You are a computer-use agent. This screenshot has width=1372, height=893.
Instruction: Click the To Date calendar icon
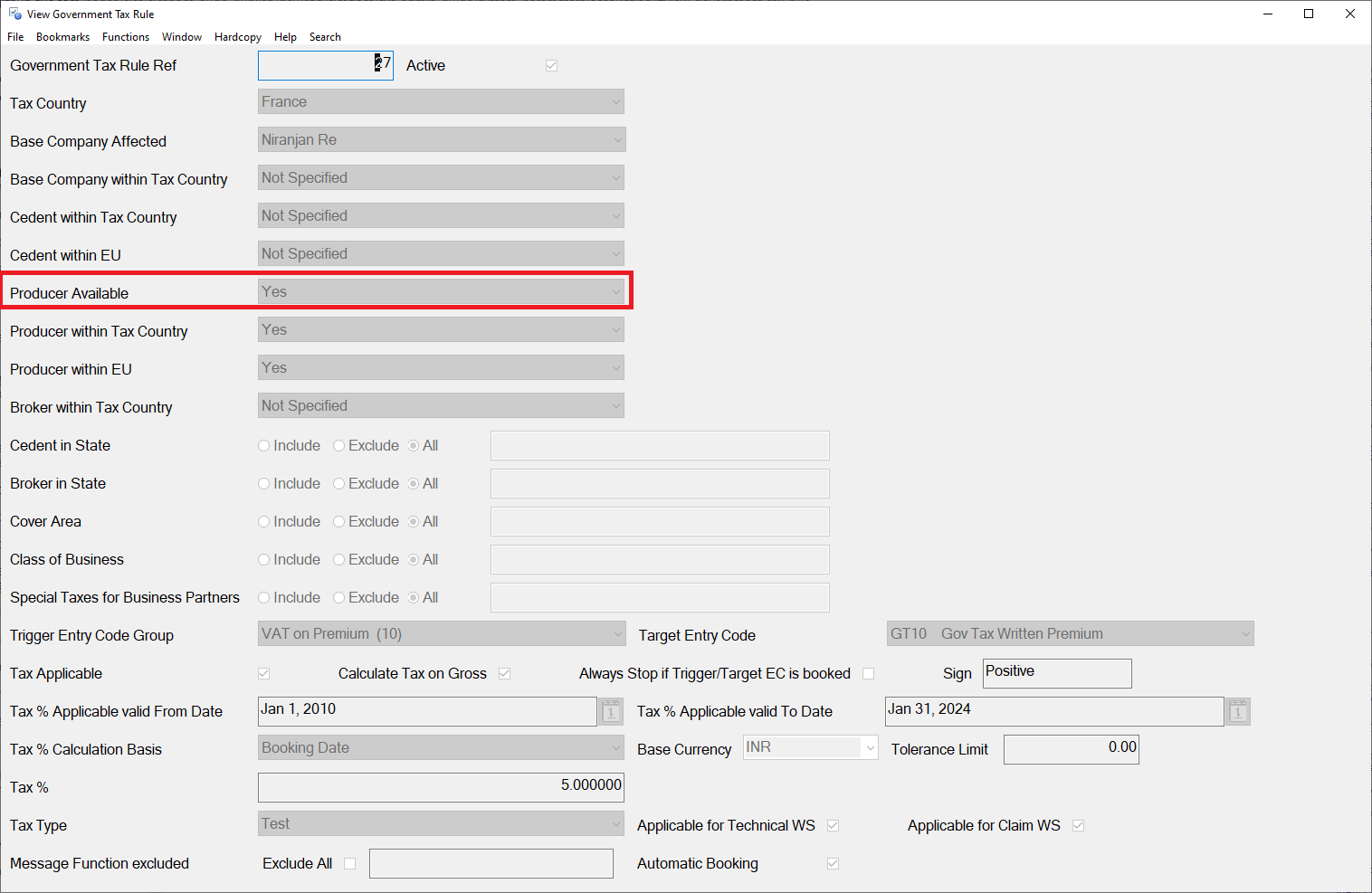click(1238, 712)
